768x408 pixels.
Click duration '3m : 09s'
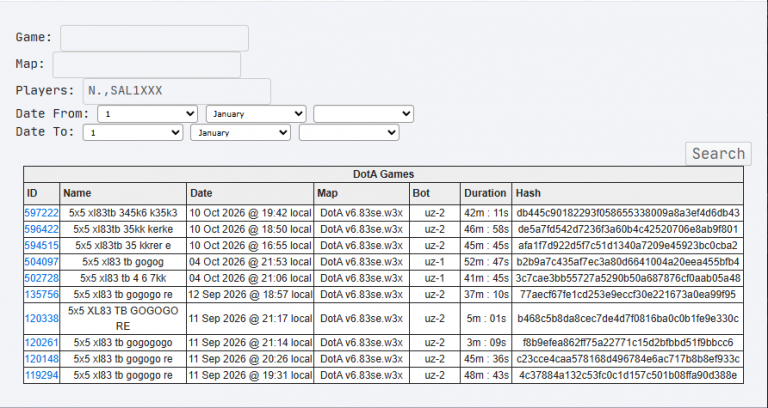(x=486, y=342)
